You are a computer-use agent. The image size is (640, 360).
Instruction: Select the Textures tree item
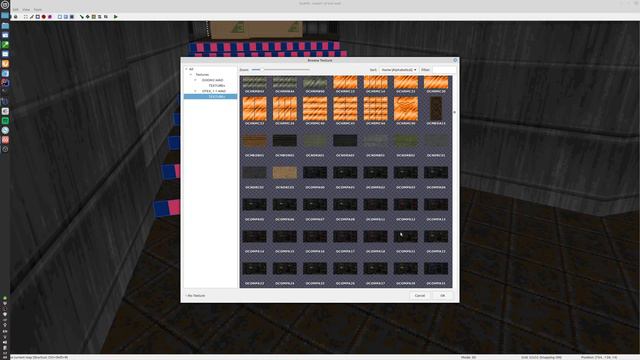click(202, 75)
